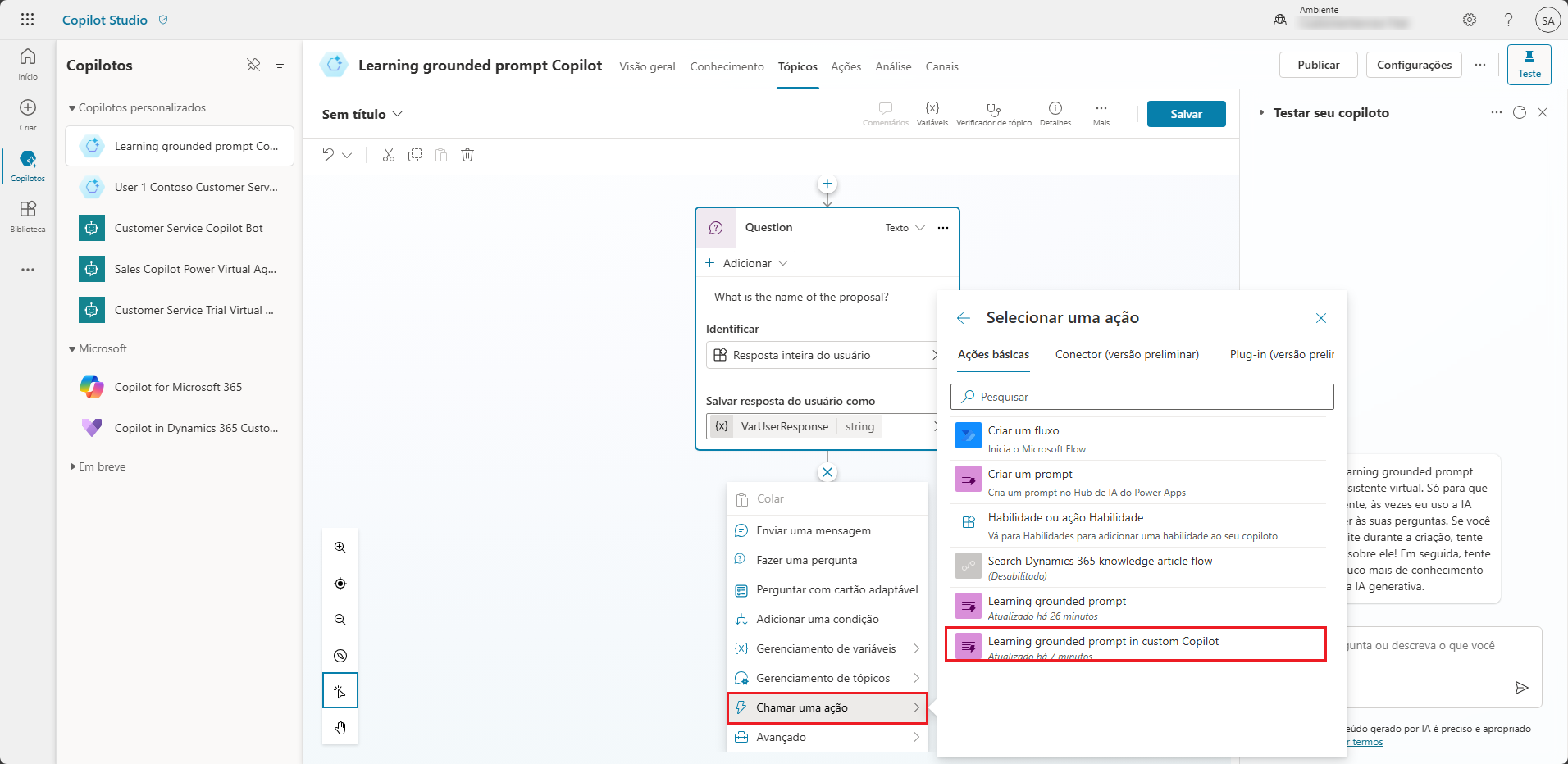Zoom out on the canvas
The height and width of the screenshot is (764, 1568).
coord(340,620)
